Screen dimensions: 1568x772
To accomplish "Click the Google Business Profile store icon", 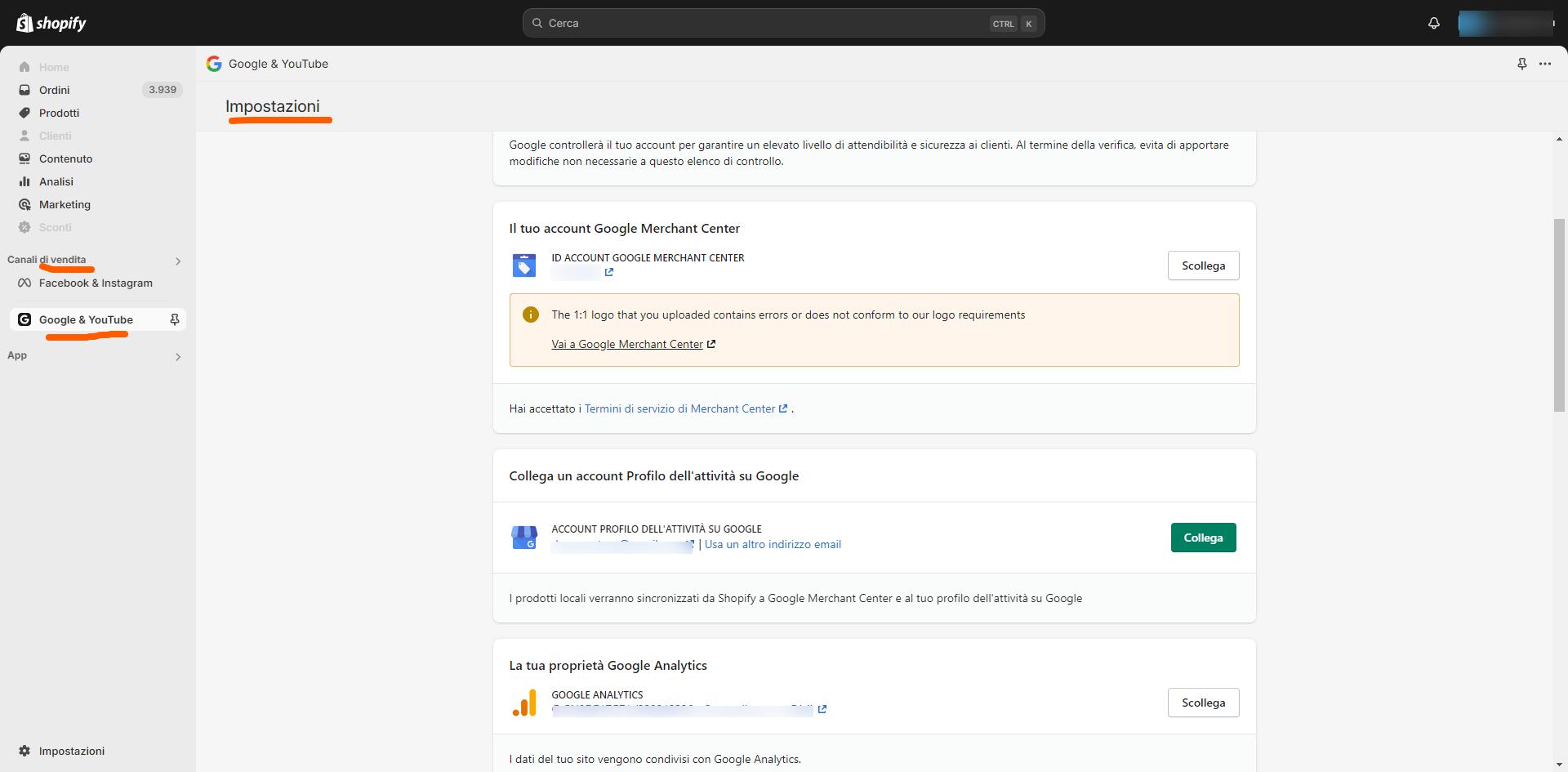I will pos(523,538).
